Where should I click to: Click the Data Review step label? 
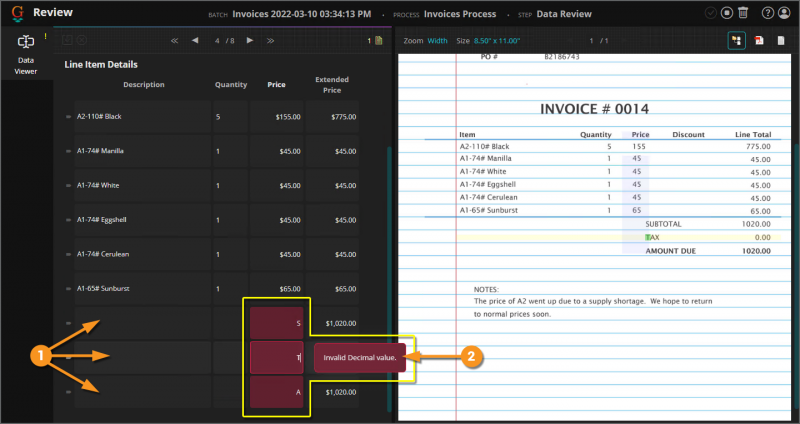[564, 14]
